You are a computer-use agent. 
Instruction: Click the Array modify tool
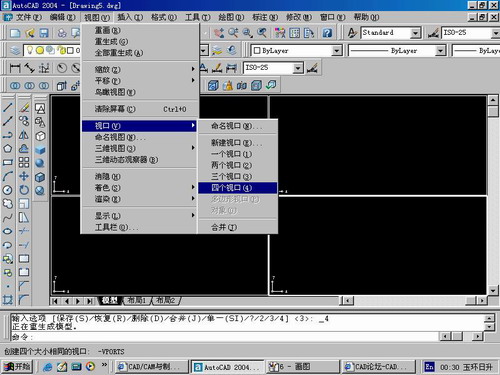[x=24, y=162]
